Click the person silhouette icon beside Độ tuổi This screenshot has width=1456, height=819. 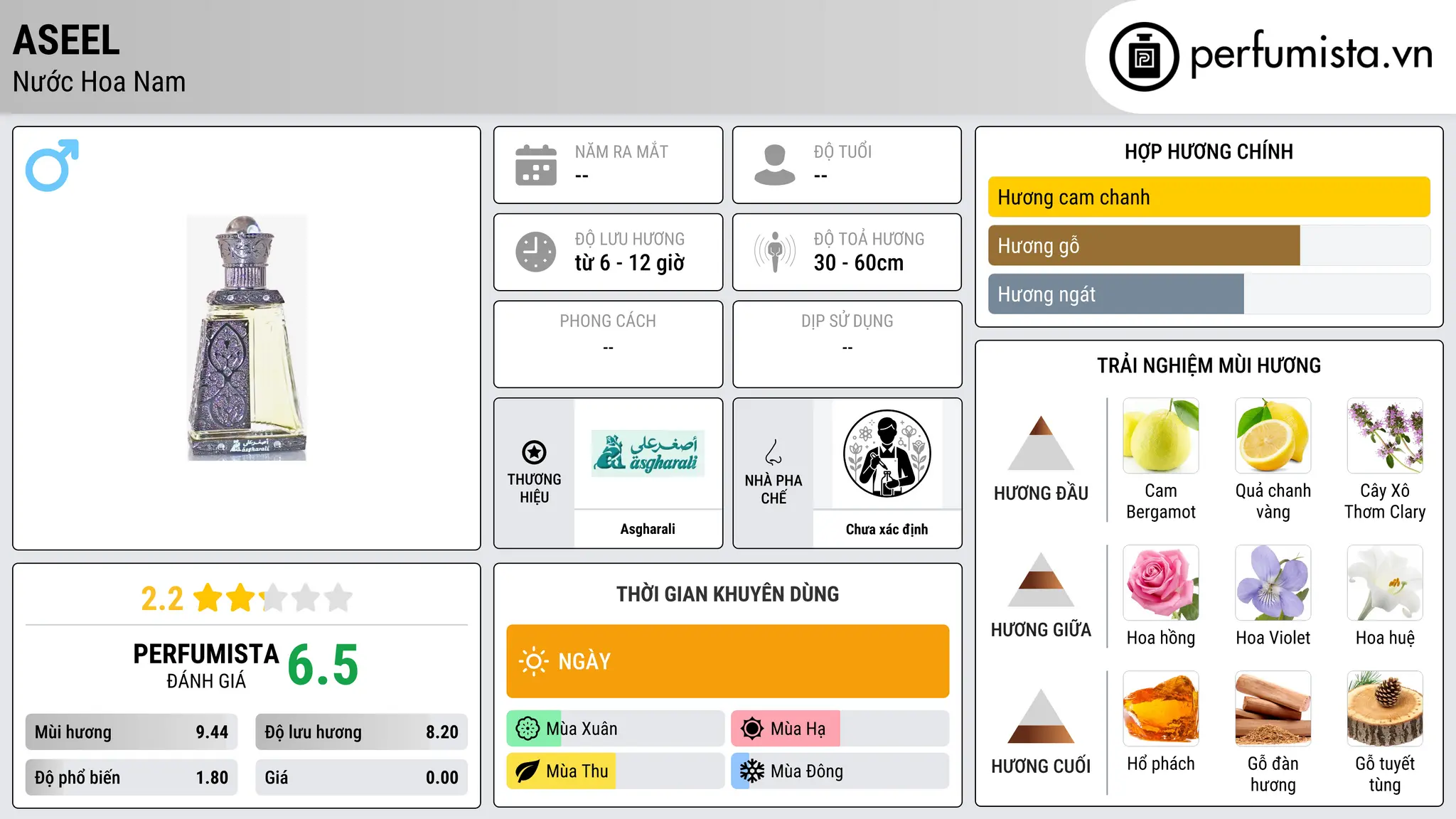[x=775, y=165]
